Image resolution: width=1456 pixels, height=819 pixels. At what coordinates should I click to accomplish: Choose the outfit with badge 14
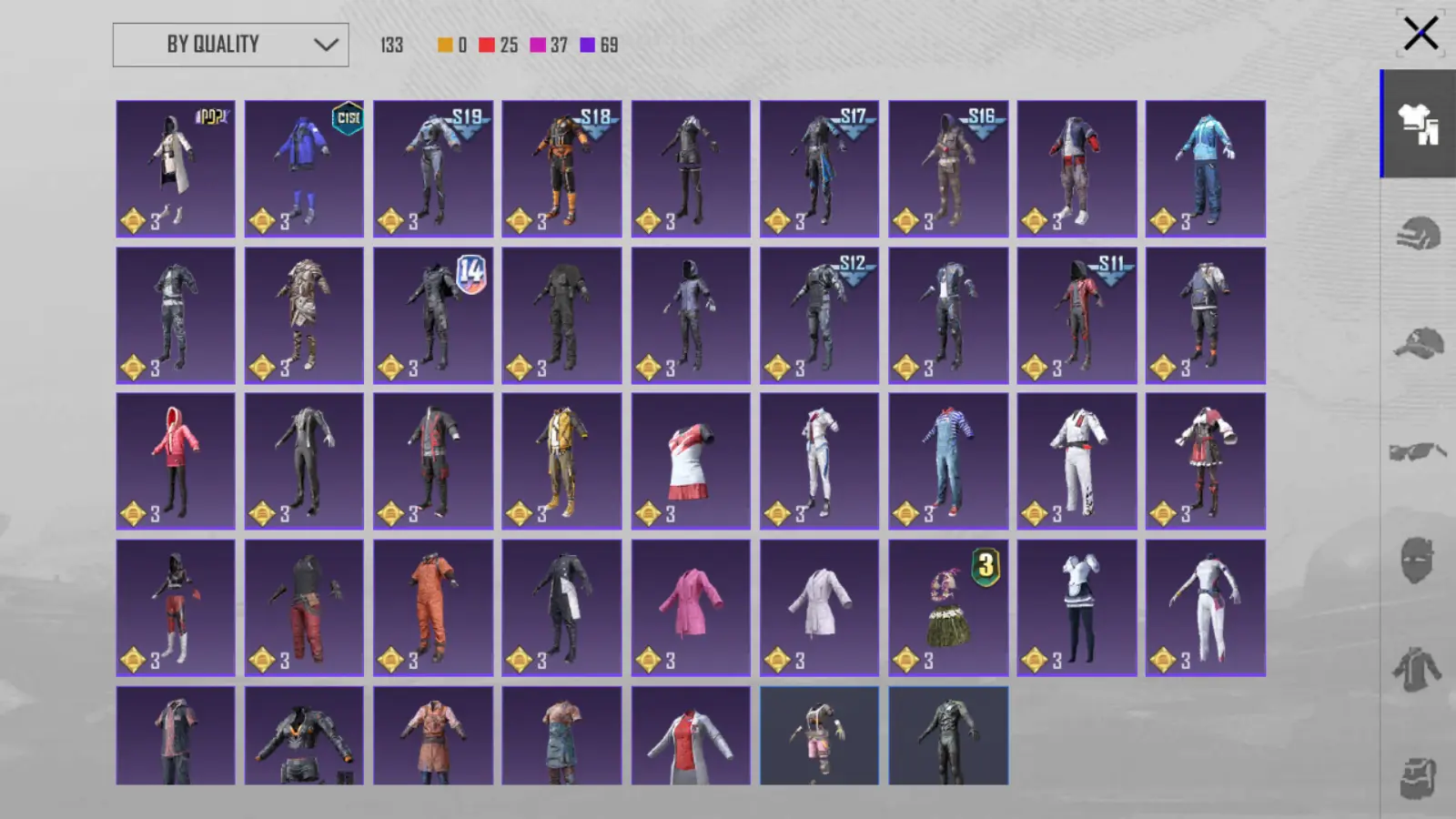433,315
